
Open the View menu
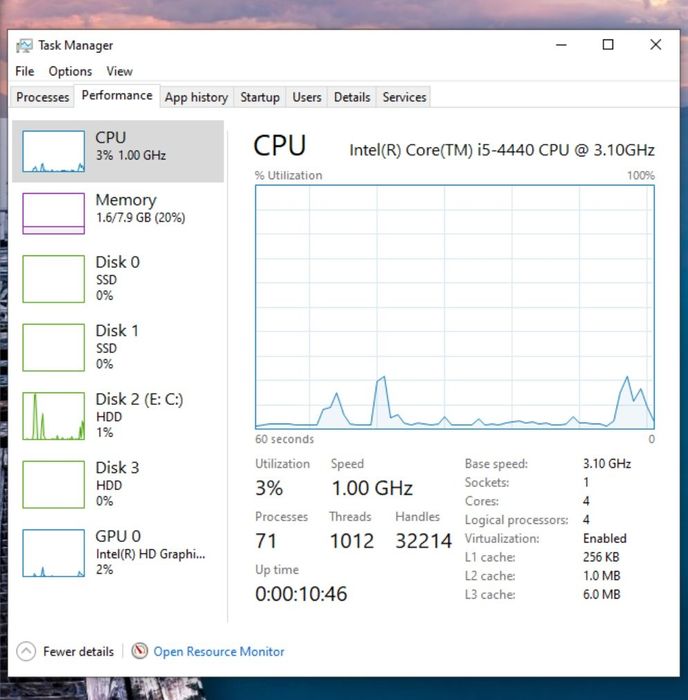coord(119,71)
